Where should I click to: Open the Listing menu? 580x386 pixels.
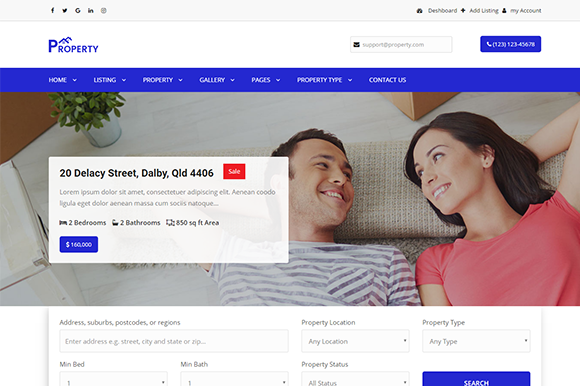click(105, 80)
